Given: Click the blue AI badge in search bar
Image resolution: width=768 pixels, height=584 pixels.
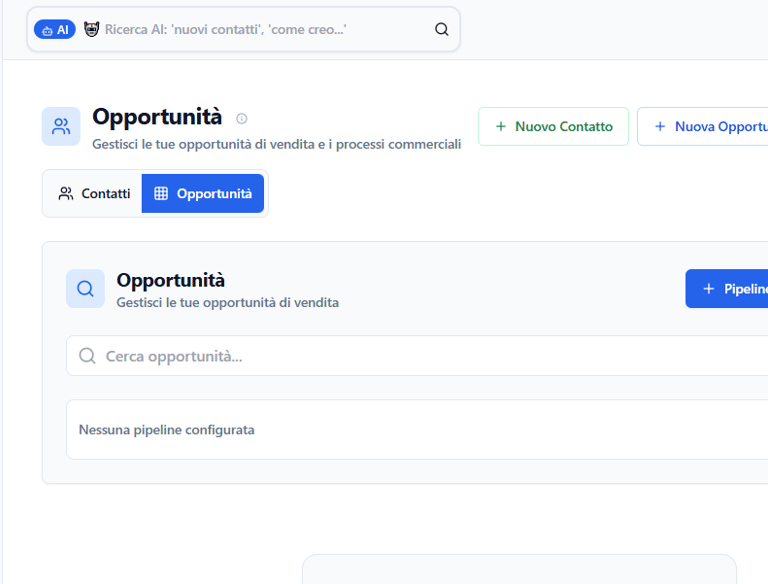Looking at the screenshot, I should pyautogui.click(x=54, y=30).
